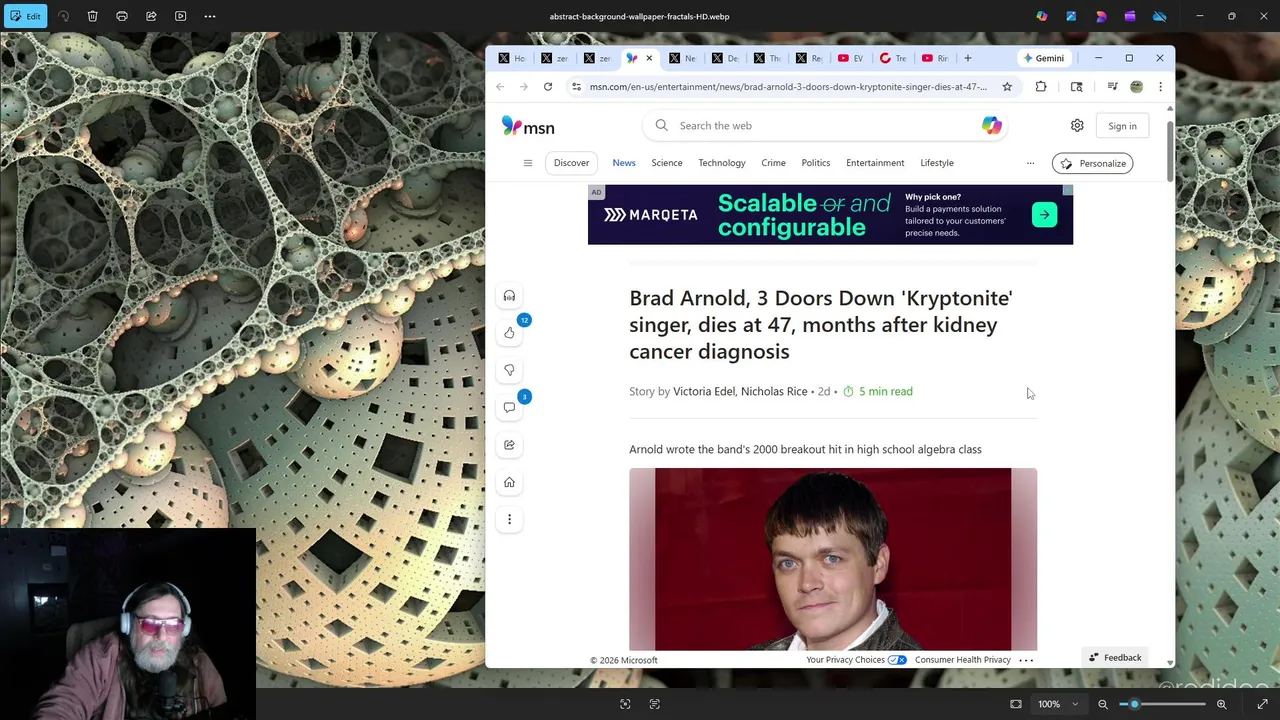This screenshot has width=1280, height=720.
Task: Click the msn.com URL address bar
Action: (x=788, y=87)
